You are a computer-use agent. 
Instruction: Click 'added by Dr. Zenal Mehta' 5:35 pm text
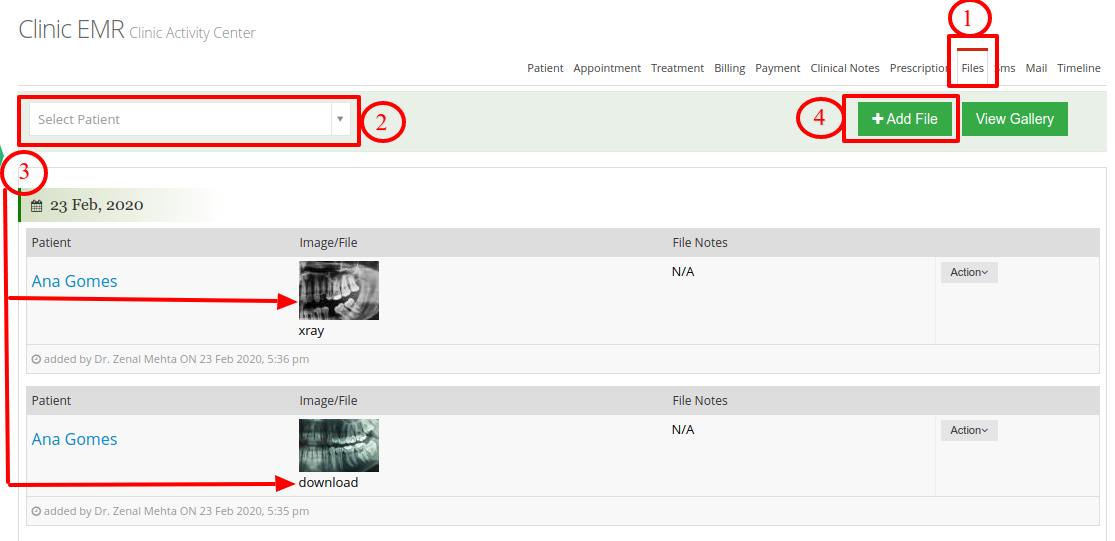point(176,511)
